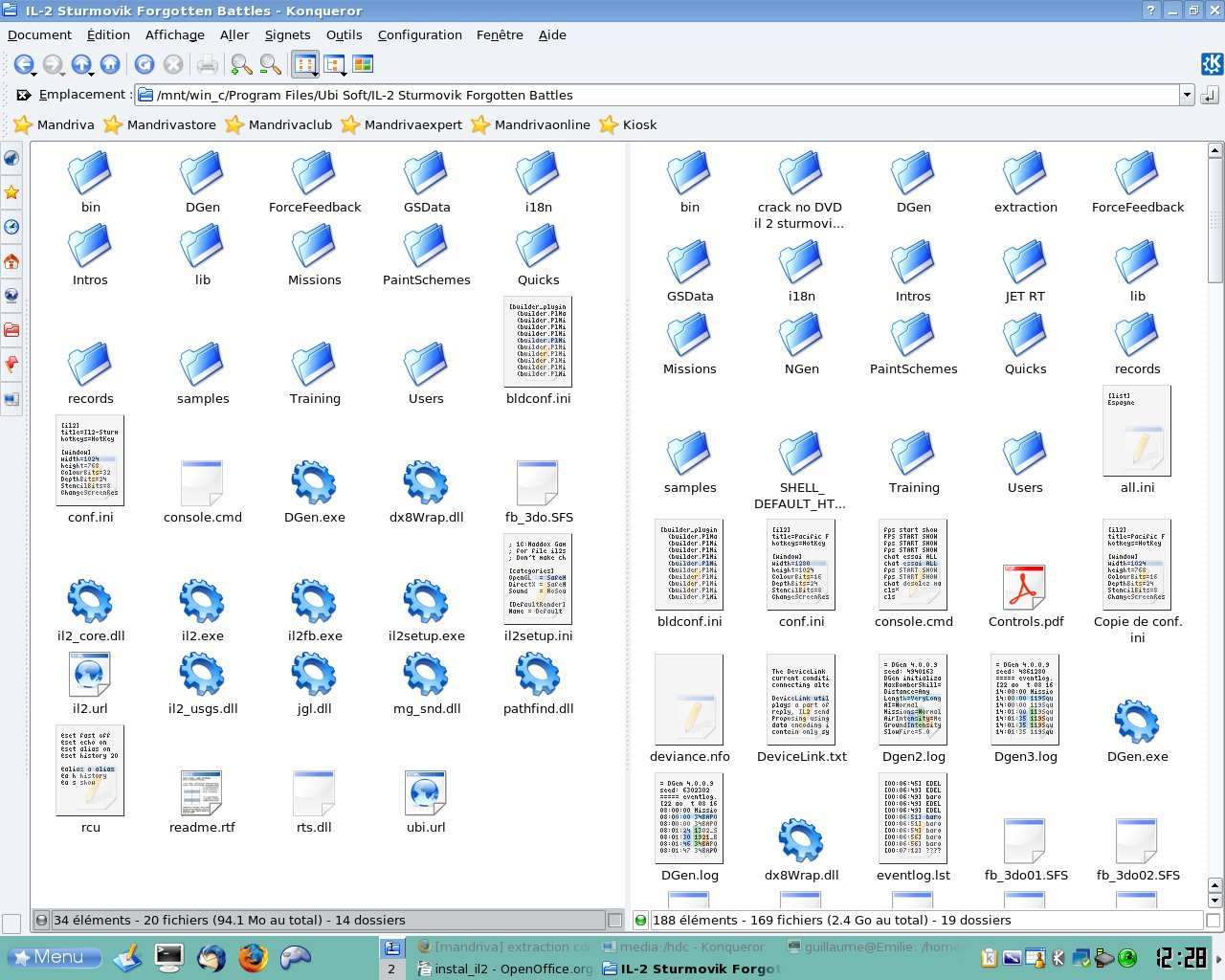The height and width of the screenshot is (980, 1225).
Task: Launch Firefox from the panel
Action: [253, 956]
